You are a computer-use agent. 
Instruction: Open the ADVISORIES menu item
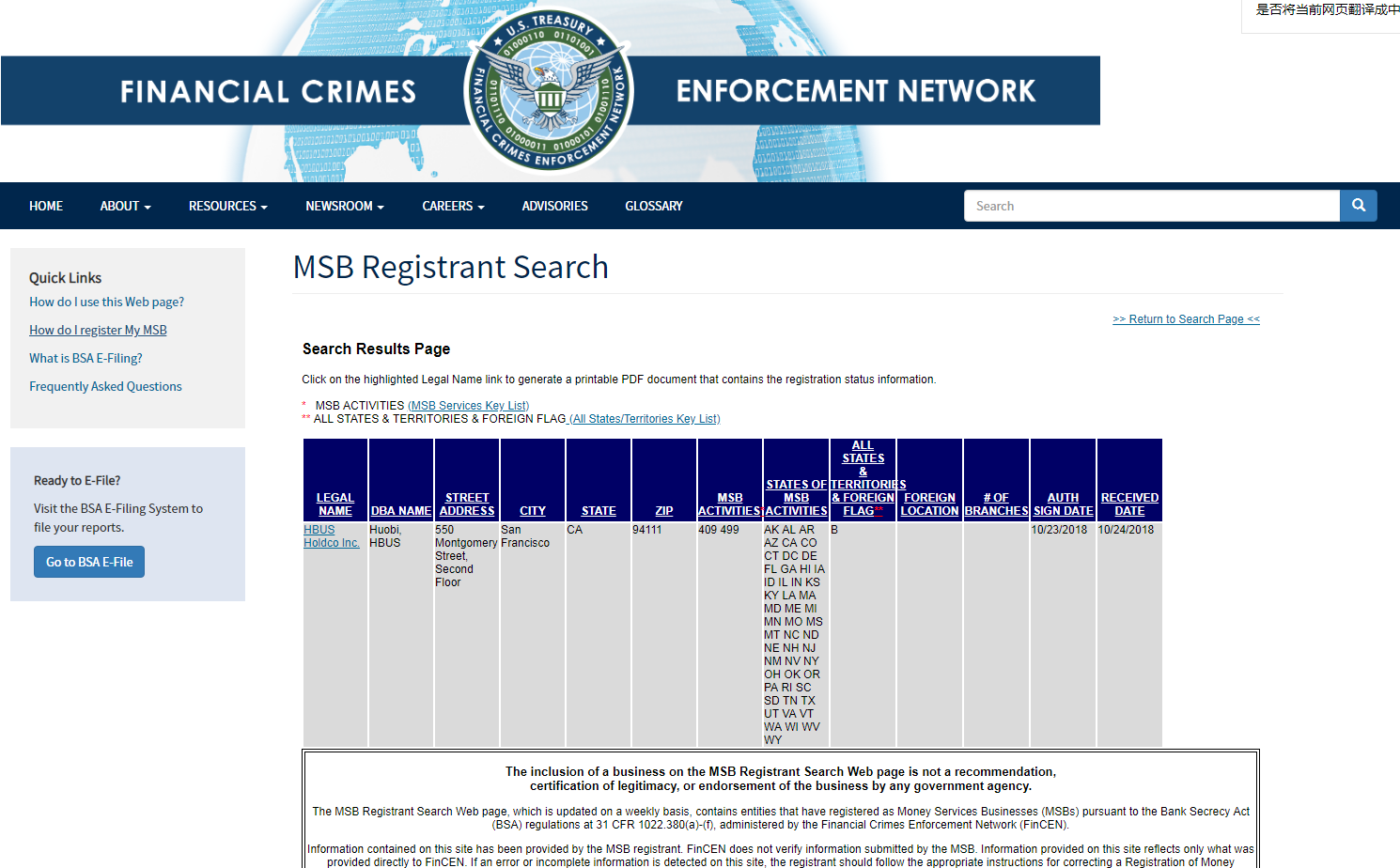554,206
